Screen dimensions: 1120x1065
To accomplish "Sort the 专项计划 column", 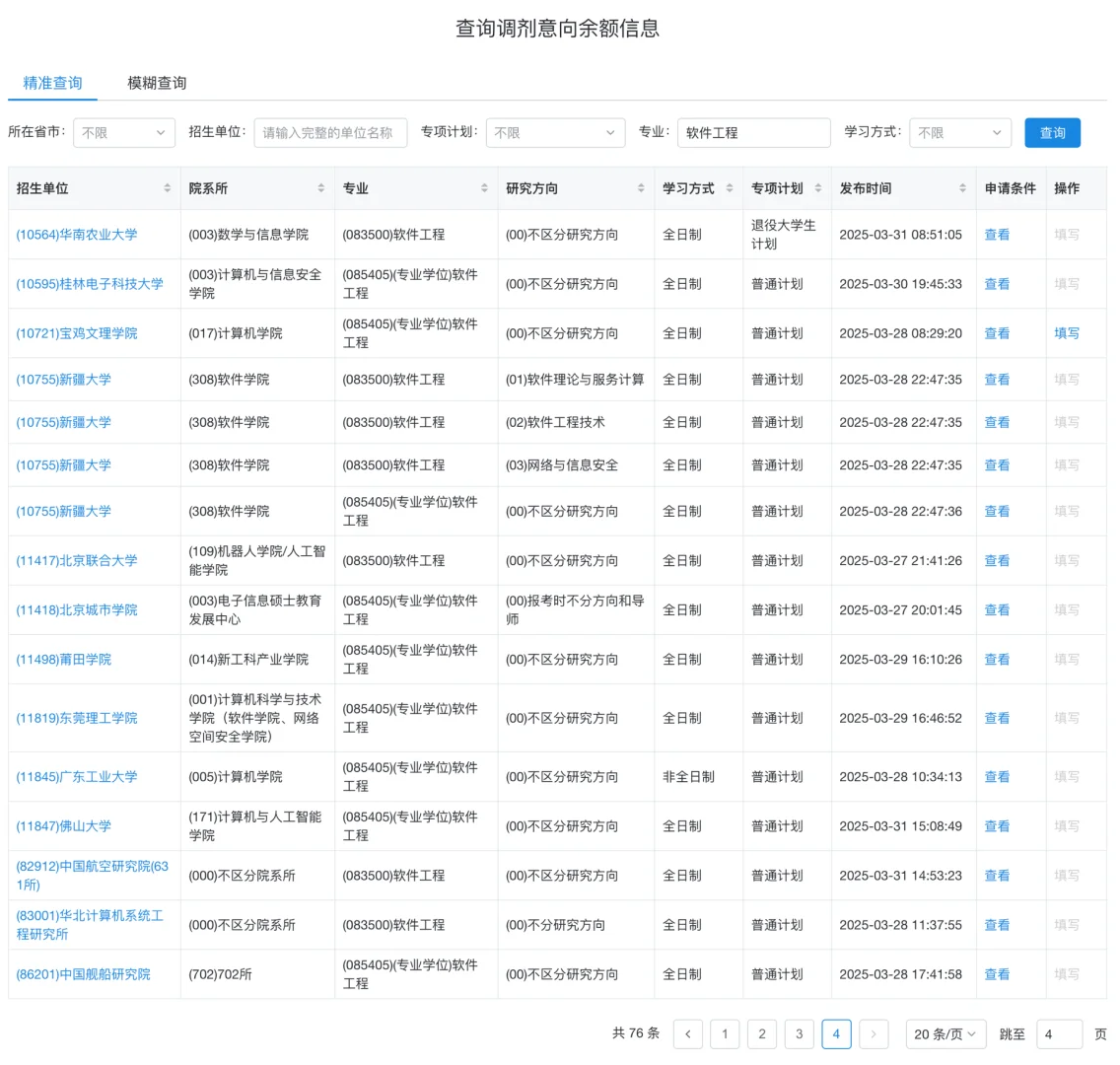I will [816, 187].
